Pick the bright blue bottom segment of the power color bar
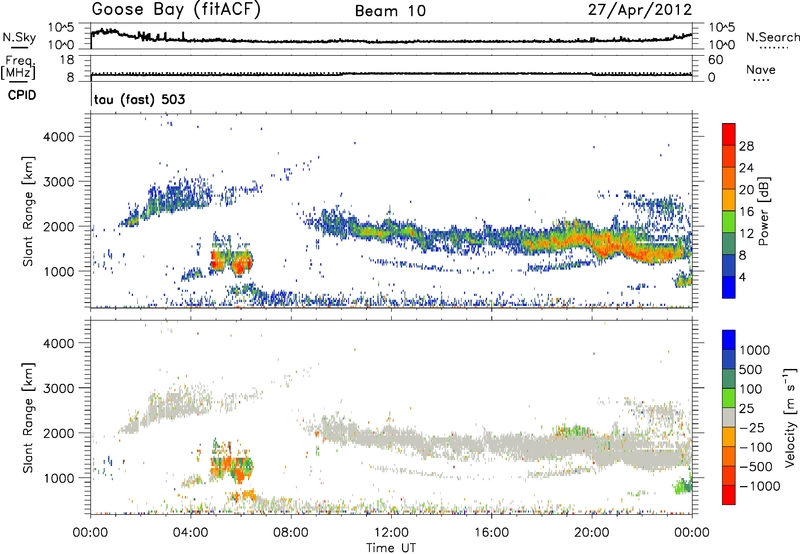Image resolution: width=800 pixels, height=554 pixels. [729, 287]
